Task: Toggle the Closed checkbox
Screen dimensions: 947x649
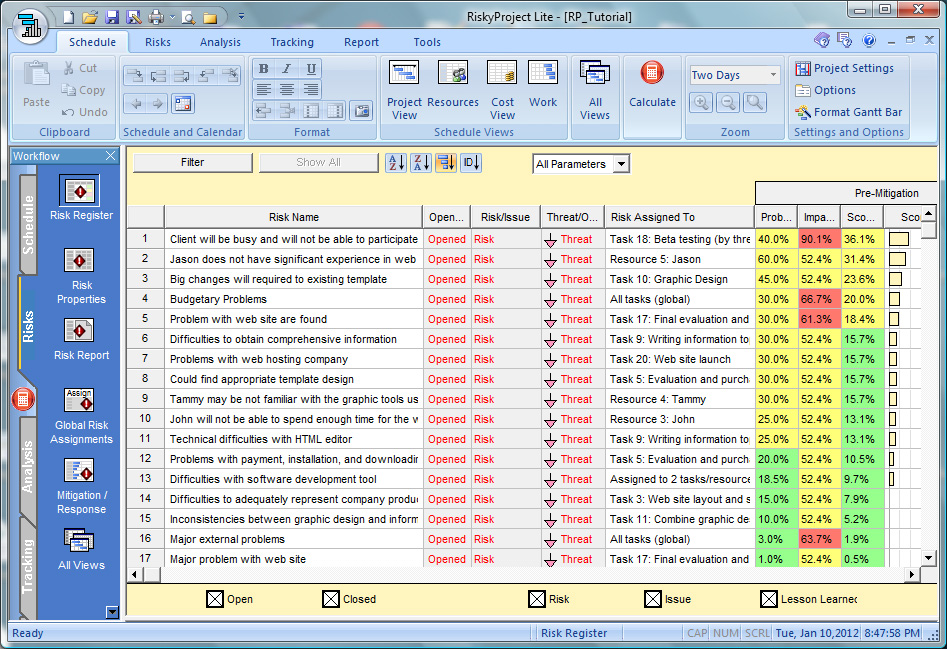Action: 331,599
